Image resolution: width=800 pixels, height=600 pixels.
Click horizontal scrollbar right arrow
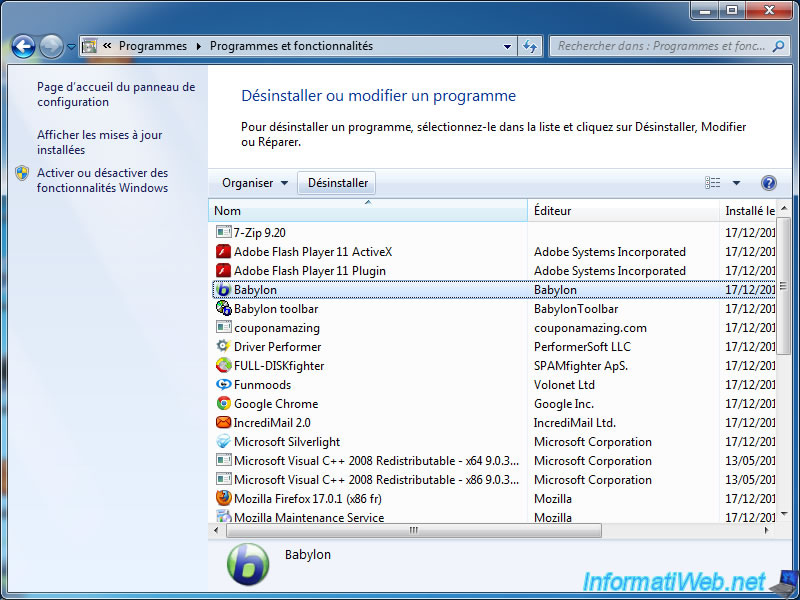[x=767, y=531]
